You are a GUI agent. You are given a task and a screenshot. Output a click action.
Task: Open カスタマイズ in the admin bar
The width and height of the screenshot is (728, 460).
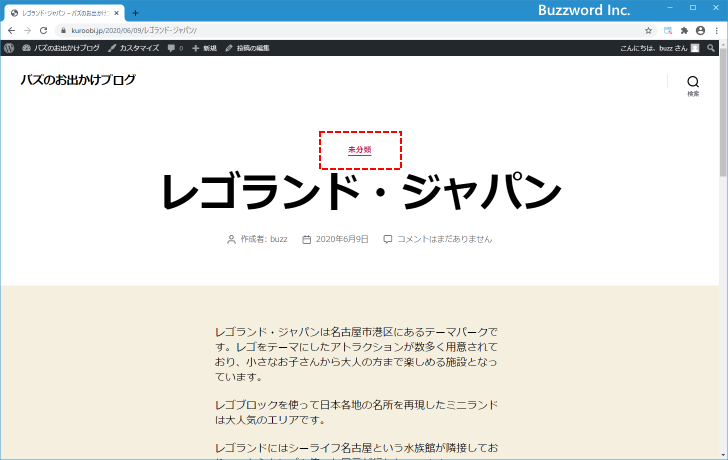point(133,48)
